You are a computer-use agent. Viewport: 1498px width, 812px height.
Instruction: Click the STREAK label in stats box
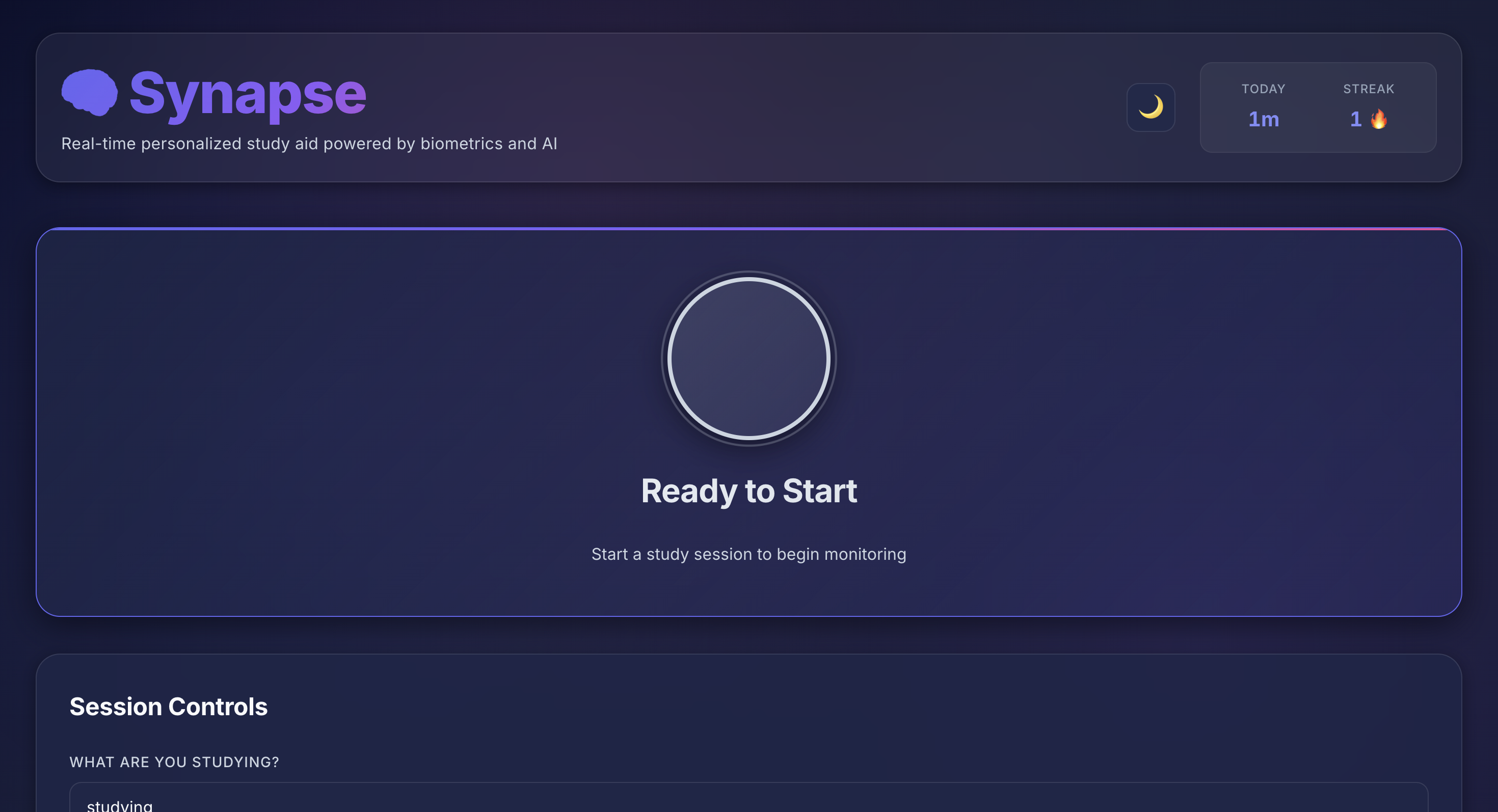[1368, 89]
